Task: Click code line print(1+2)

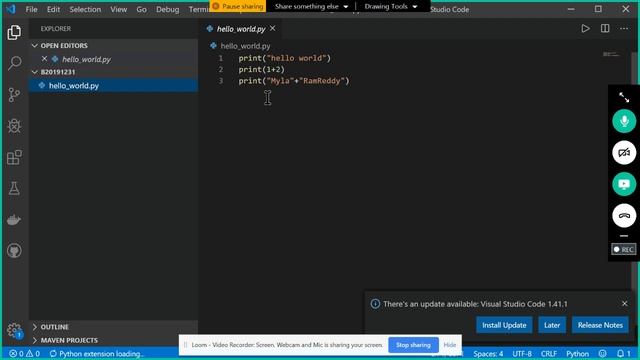Action: pos(261,69)
